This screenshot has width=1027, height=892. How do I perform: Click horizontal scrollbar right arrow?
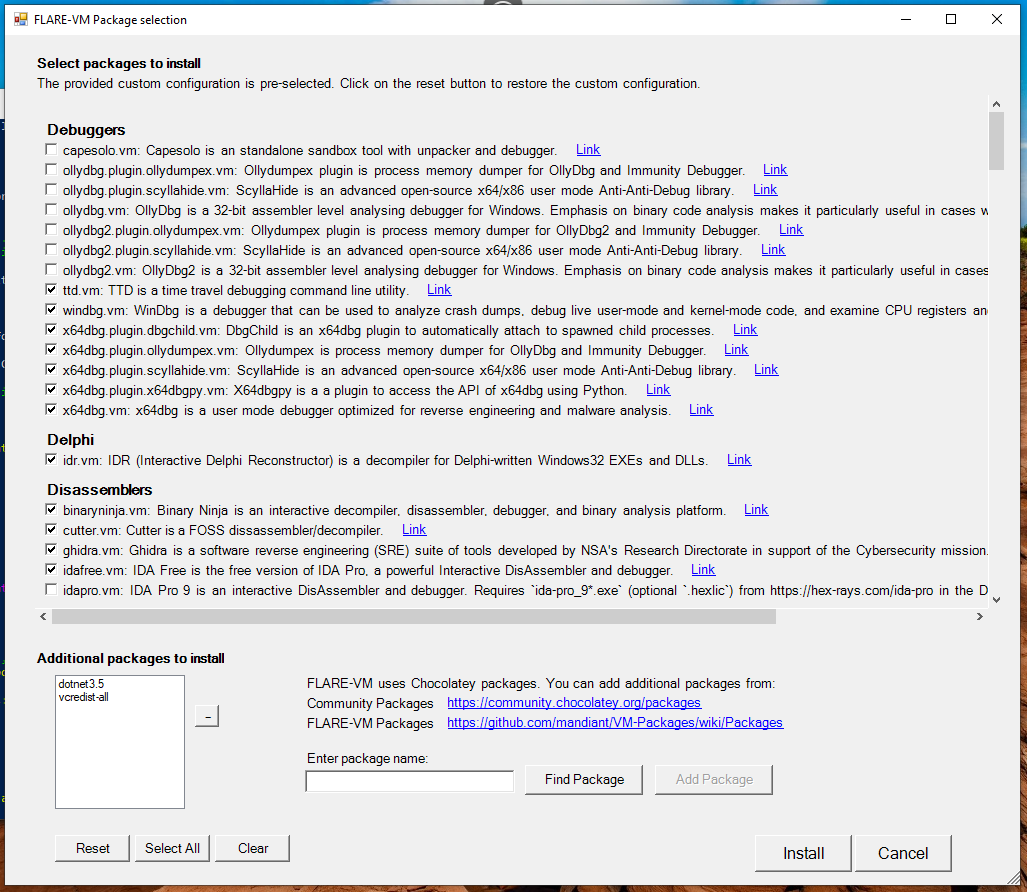(x=979, y=617)
